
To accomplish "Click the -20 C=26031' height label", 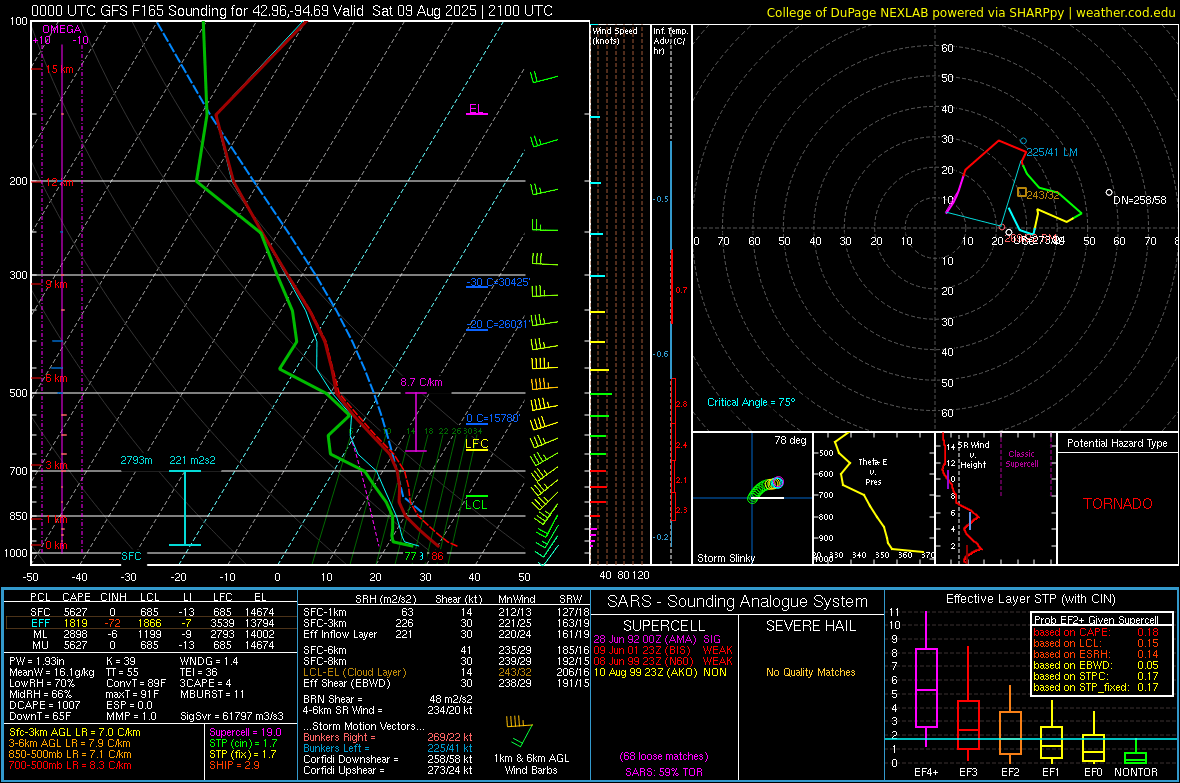I will pos(497,324).
